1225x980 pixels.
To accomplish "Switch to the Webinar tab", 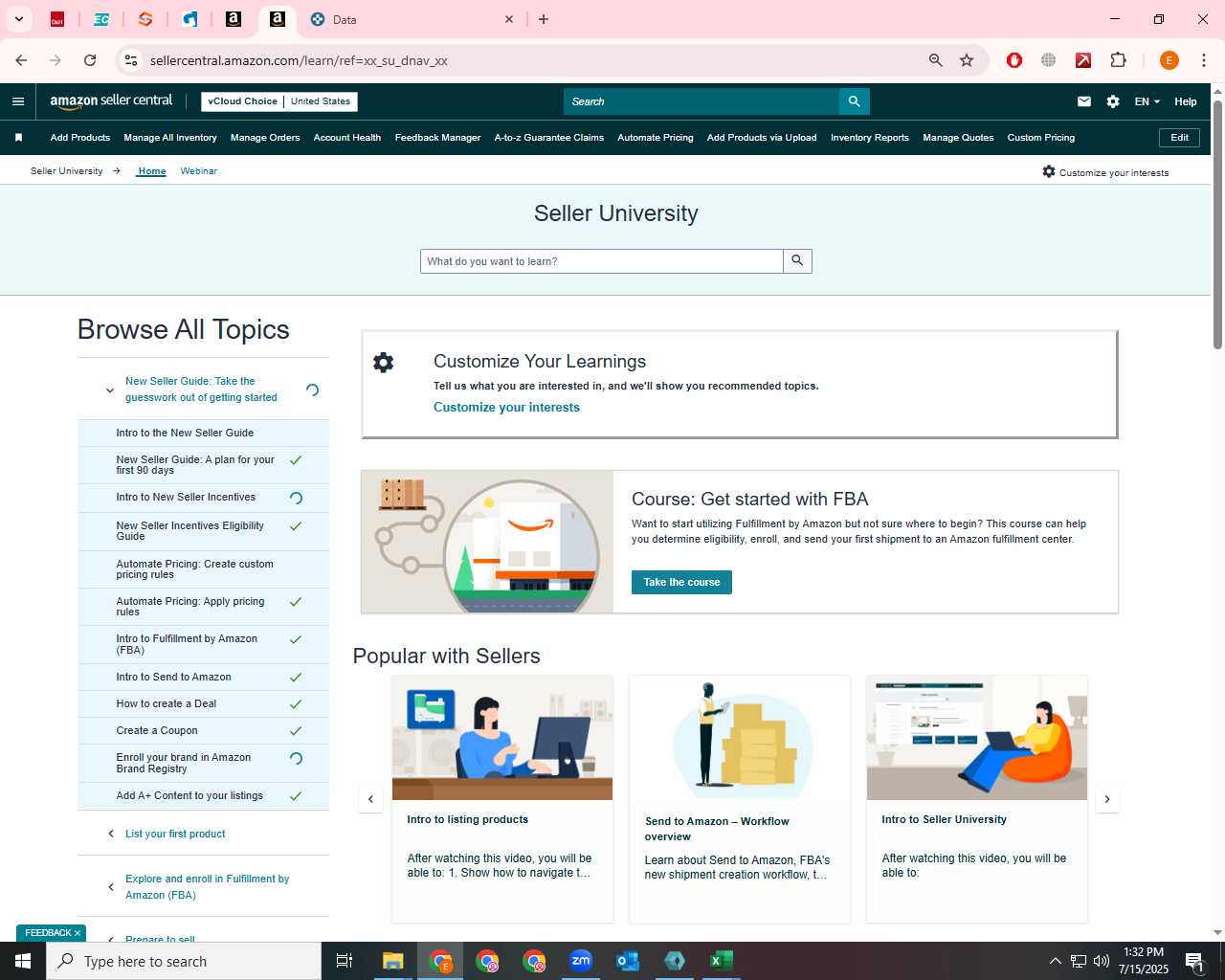I will pos(199,171).
